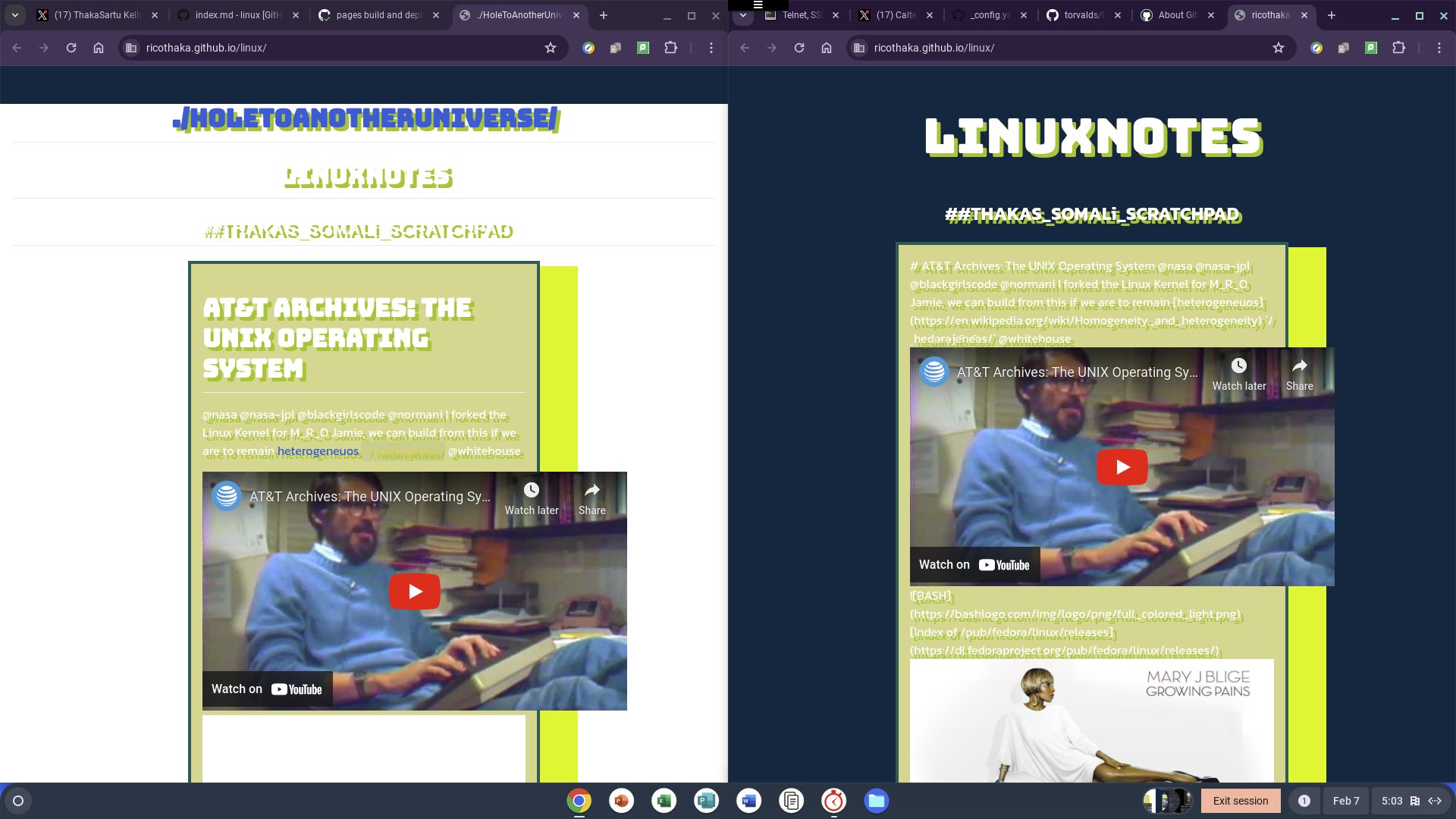
Task: Go back in the left browser window
Action: point(17,48)
